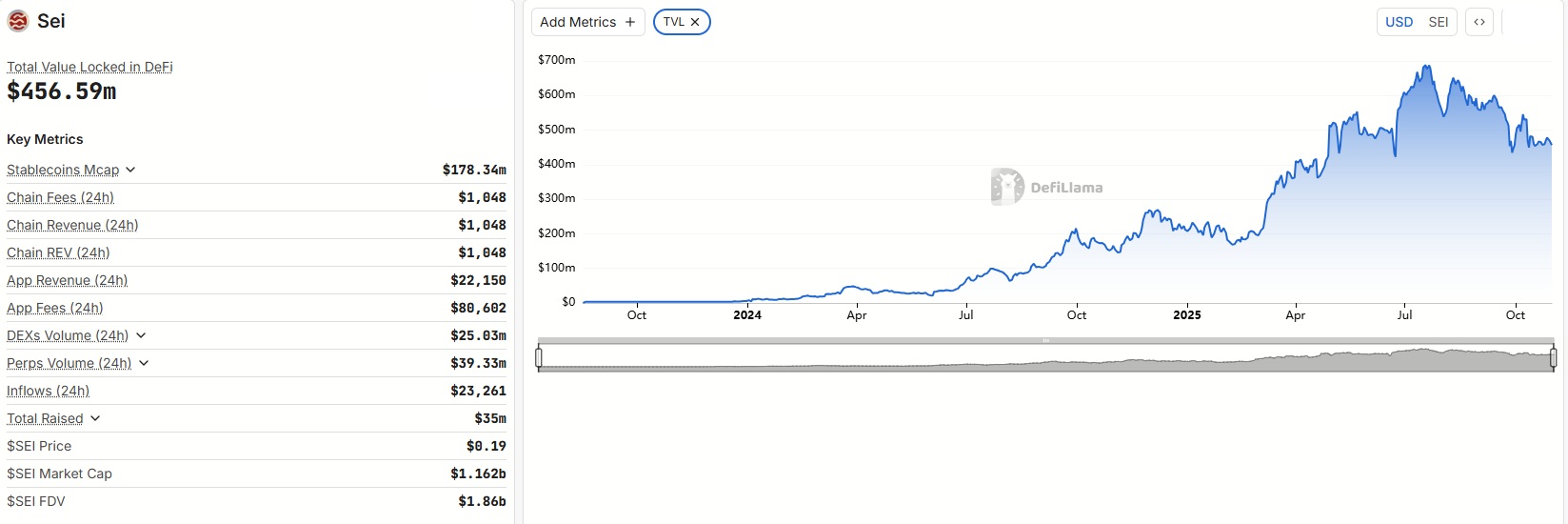Click the $178.34m stablecoins value
Viewport: 1568px width, 524px height.
(x=474, y=170)
